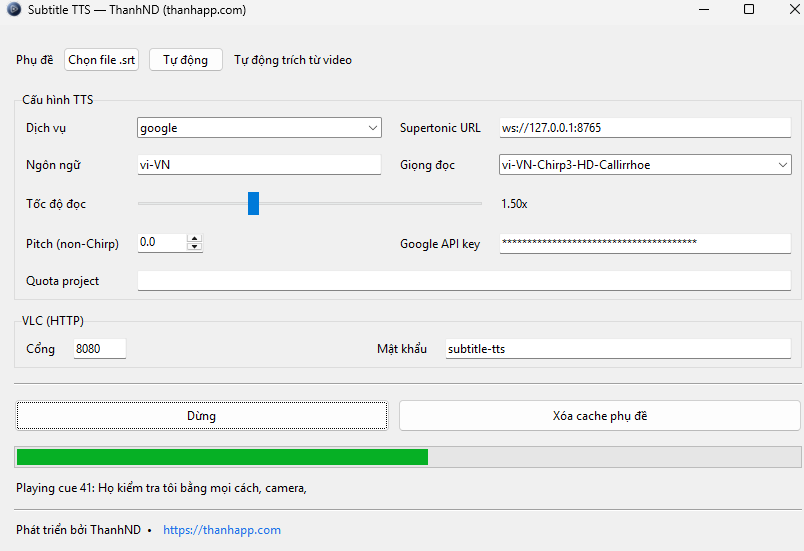Click the reading speed slider handle

pyautogui.click(x=253, y=203)
